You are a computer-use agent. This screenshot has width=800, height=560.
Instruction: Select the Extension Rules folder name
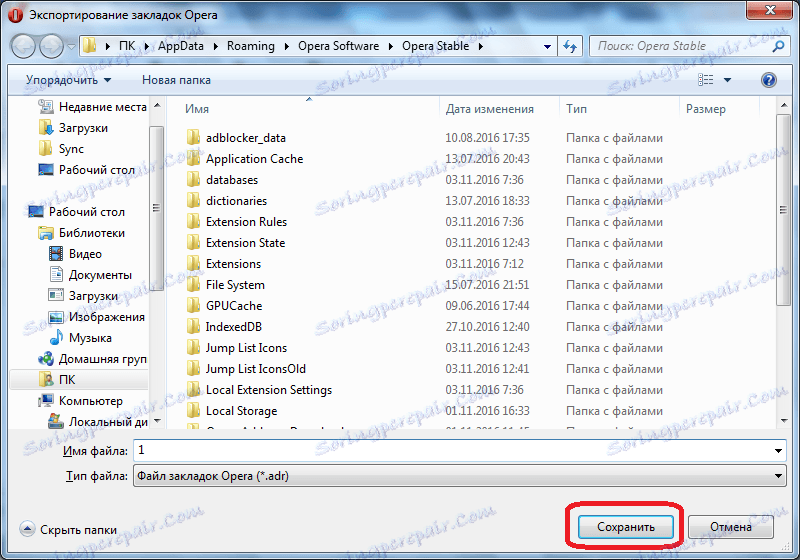(246, 221)
